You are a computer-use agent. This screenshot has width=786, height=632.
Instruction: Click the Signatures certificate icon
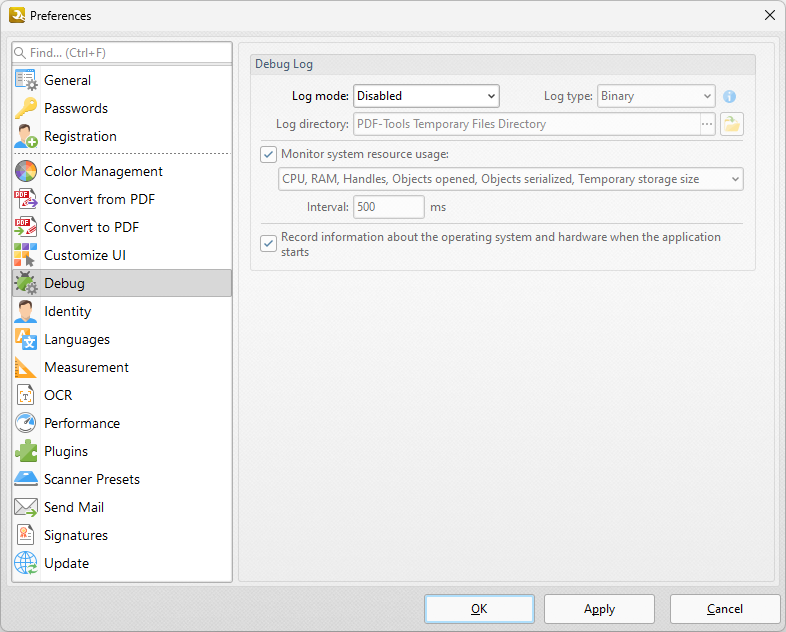(26, 535)
